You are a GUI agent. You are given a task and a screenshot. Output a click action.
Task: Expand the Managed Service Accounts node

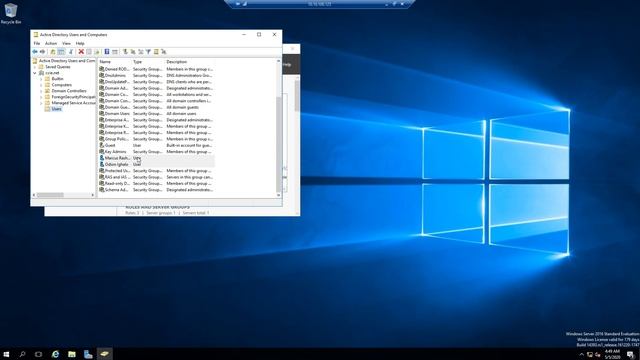tap(41, 103)
